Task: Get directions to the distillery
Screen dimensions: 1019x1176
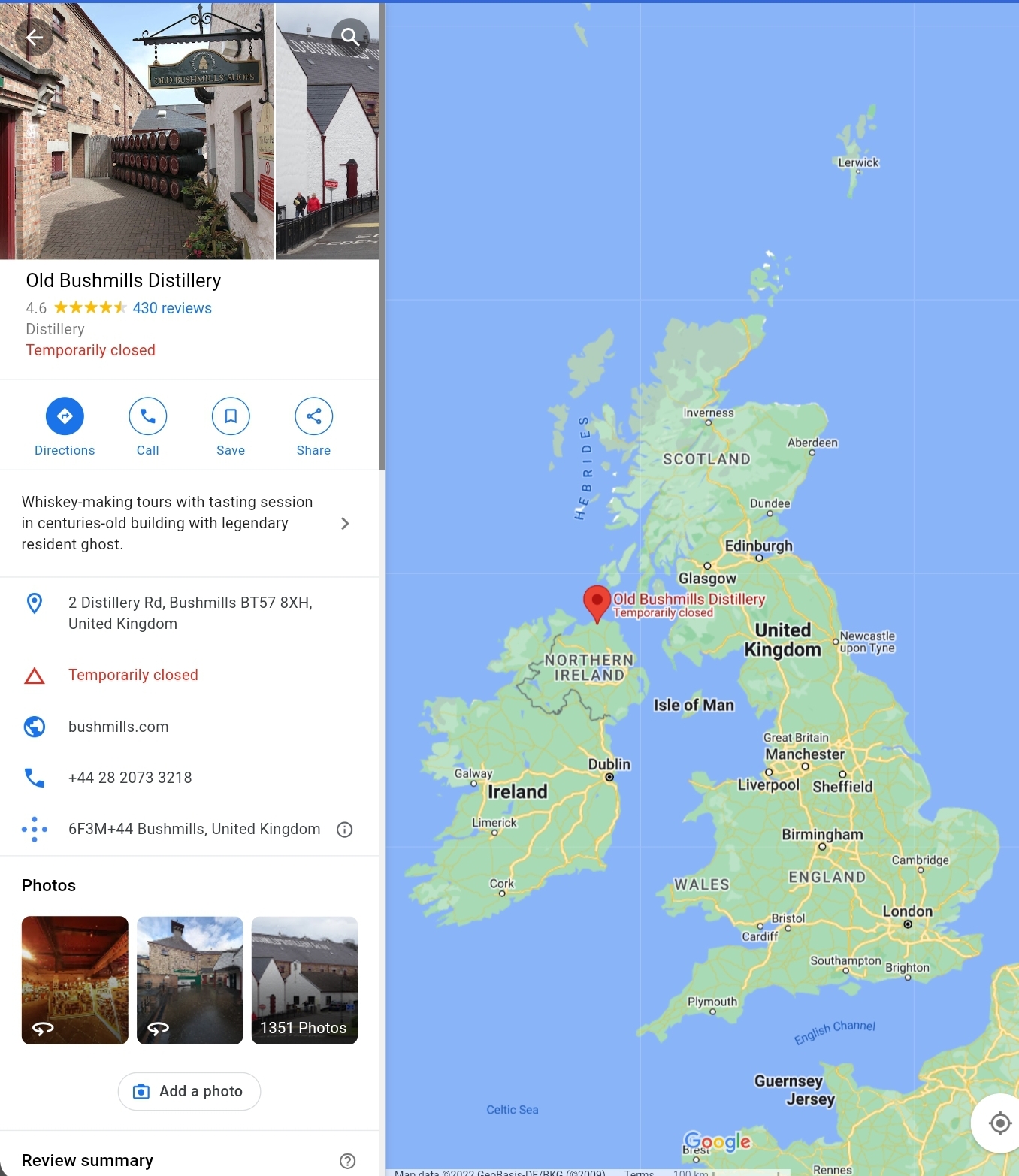Action: coord(65,427)
